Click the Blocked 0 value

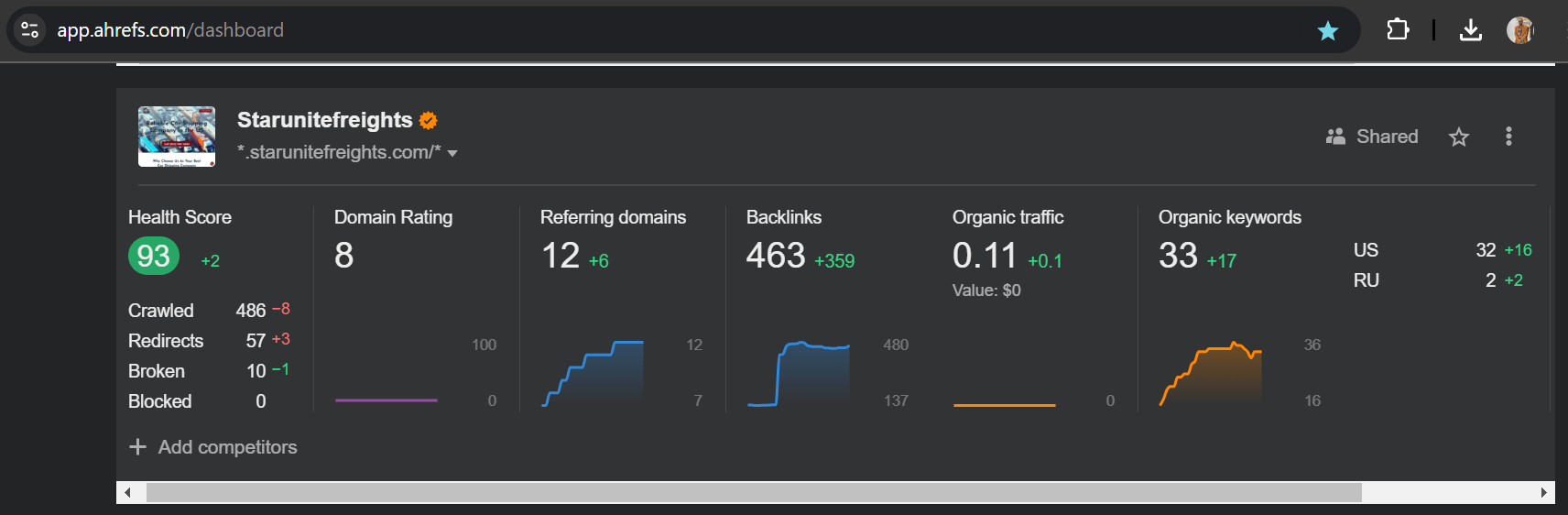(x=261, y=401)
